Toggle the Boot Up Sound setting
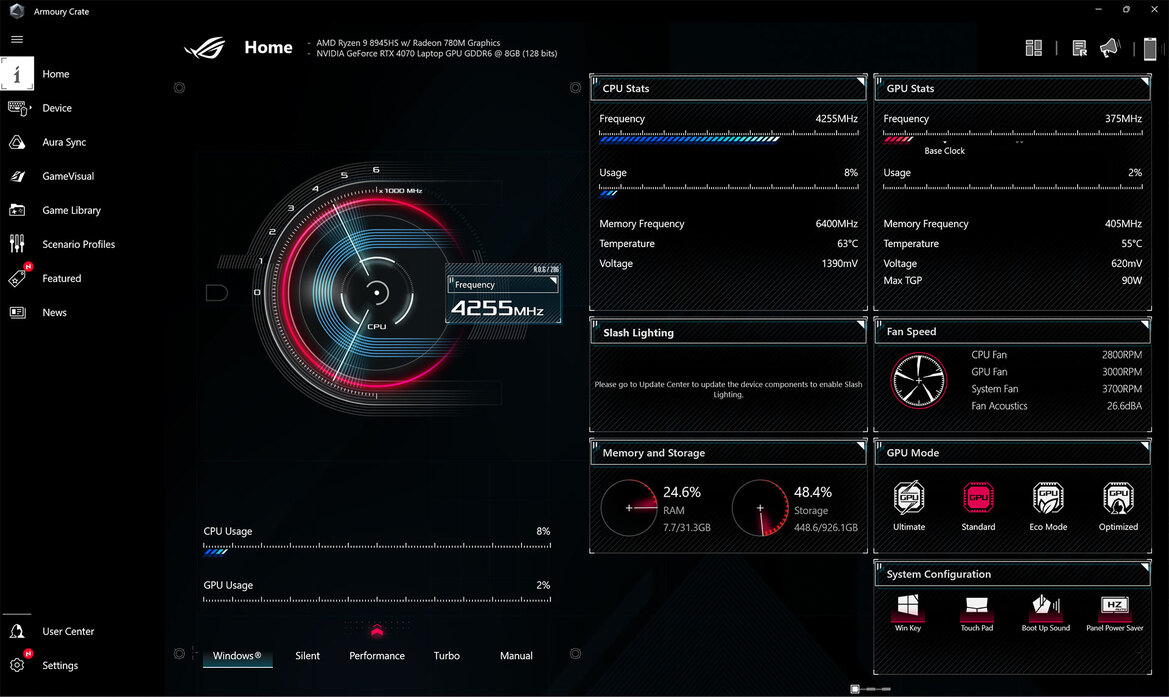 (1046, 613)
